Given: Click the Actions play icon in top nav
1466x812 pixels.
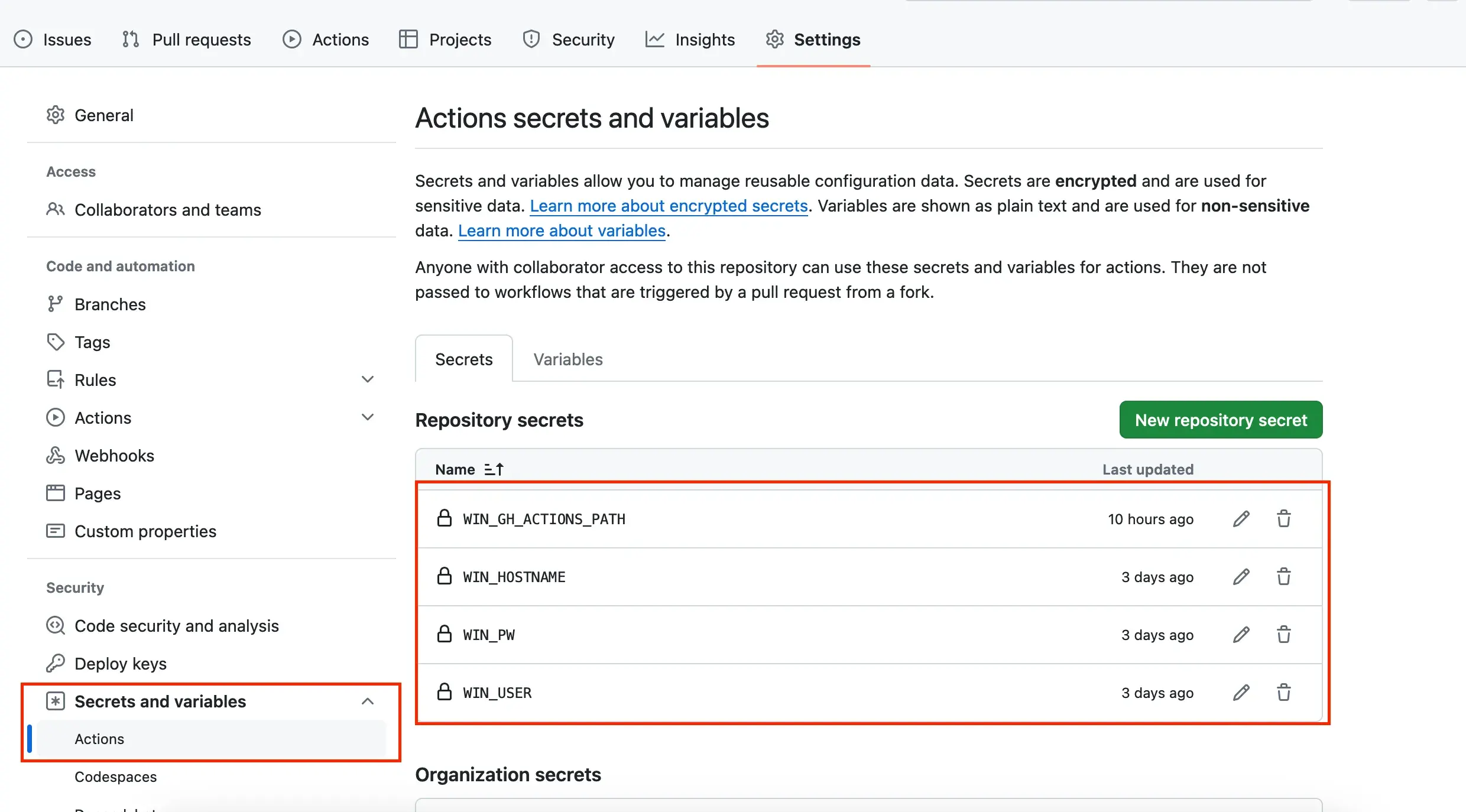Looking at the screenshot, I should click(x=291, y=40).
